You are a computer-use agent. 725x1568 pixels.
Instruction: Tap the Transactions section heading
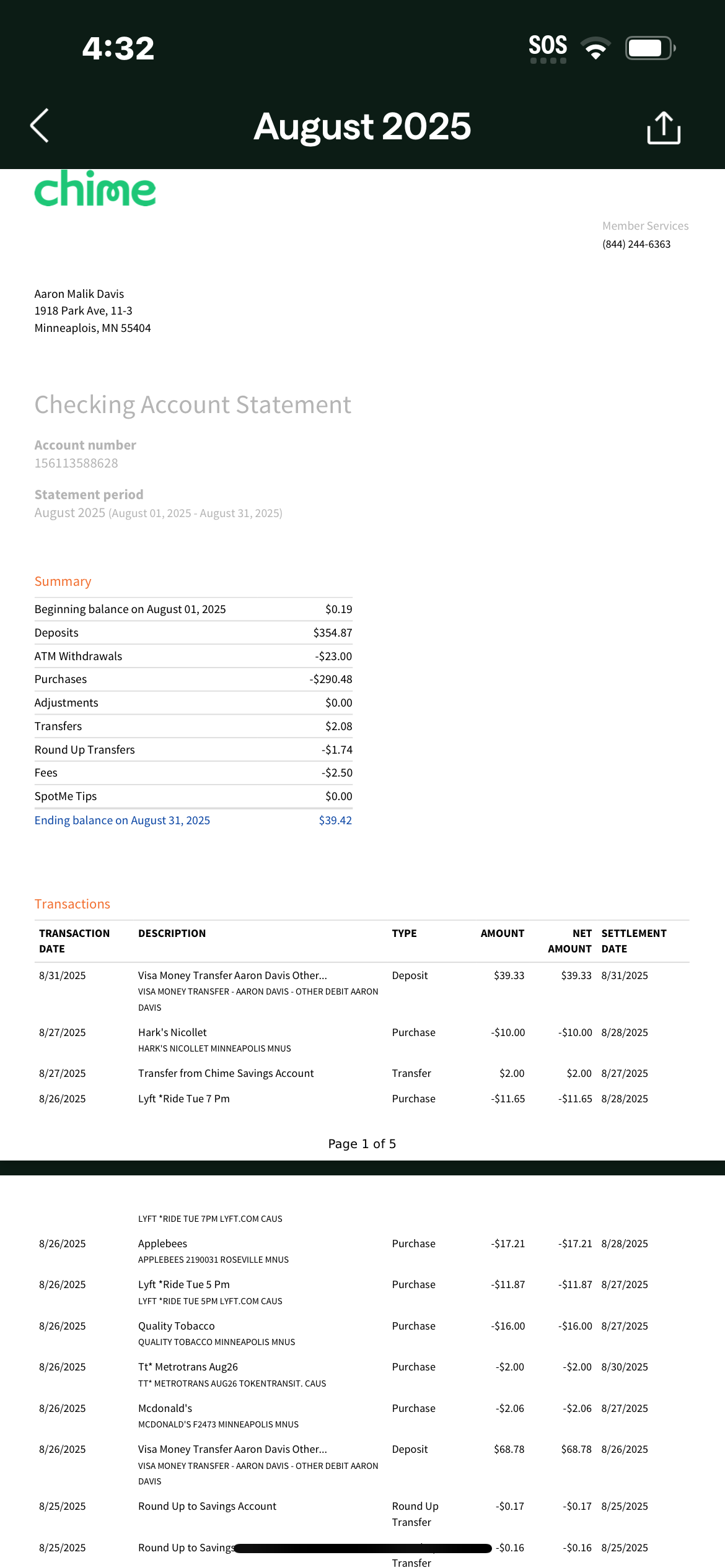72,904
